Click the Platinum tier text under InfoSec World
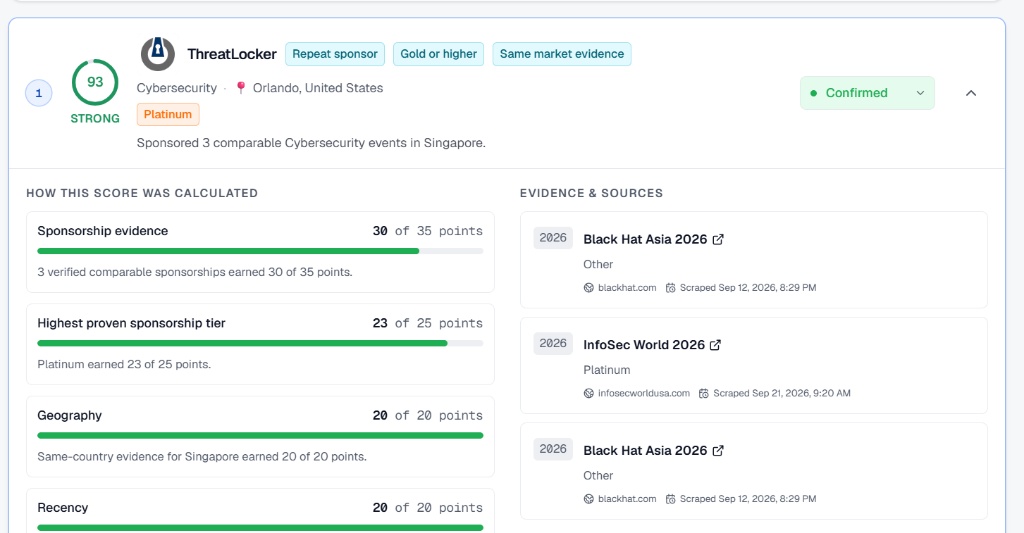This screenshot has height=533, width=1024. pos(607,370)
